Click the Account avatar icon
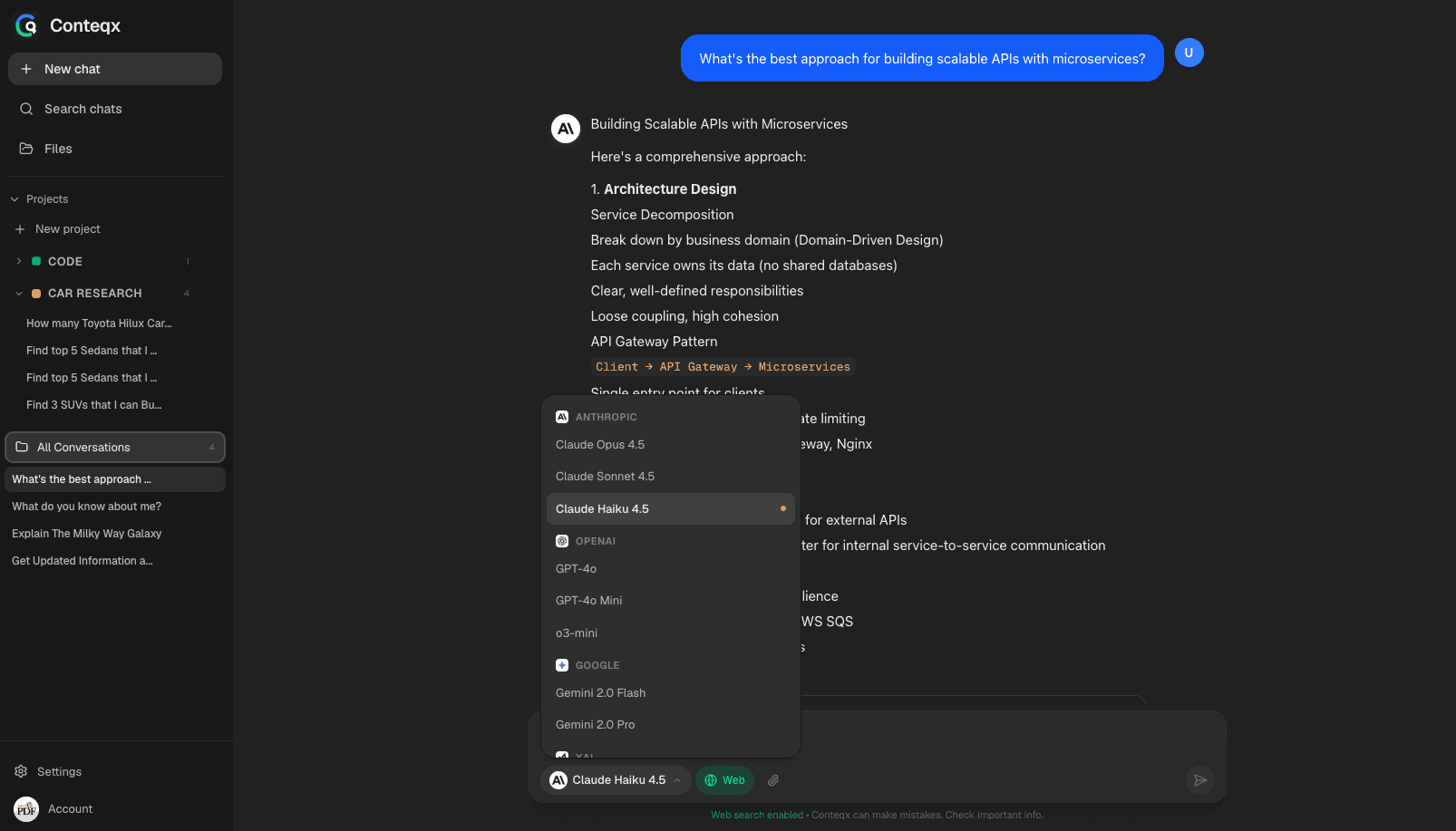The image size is (1456, 831). coord(25,808)
